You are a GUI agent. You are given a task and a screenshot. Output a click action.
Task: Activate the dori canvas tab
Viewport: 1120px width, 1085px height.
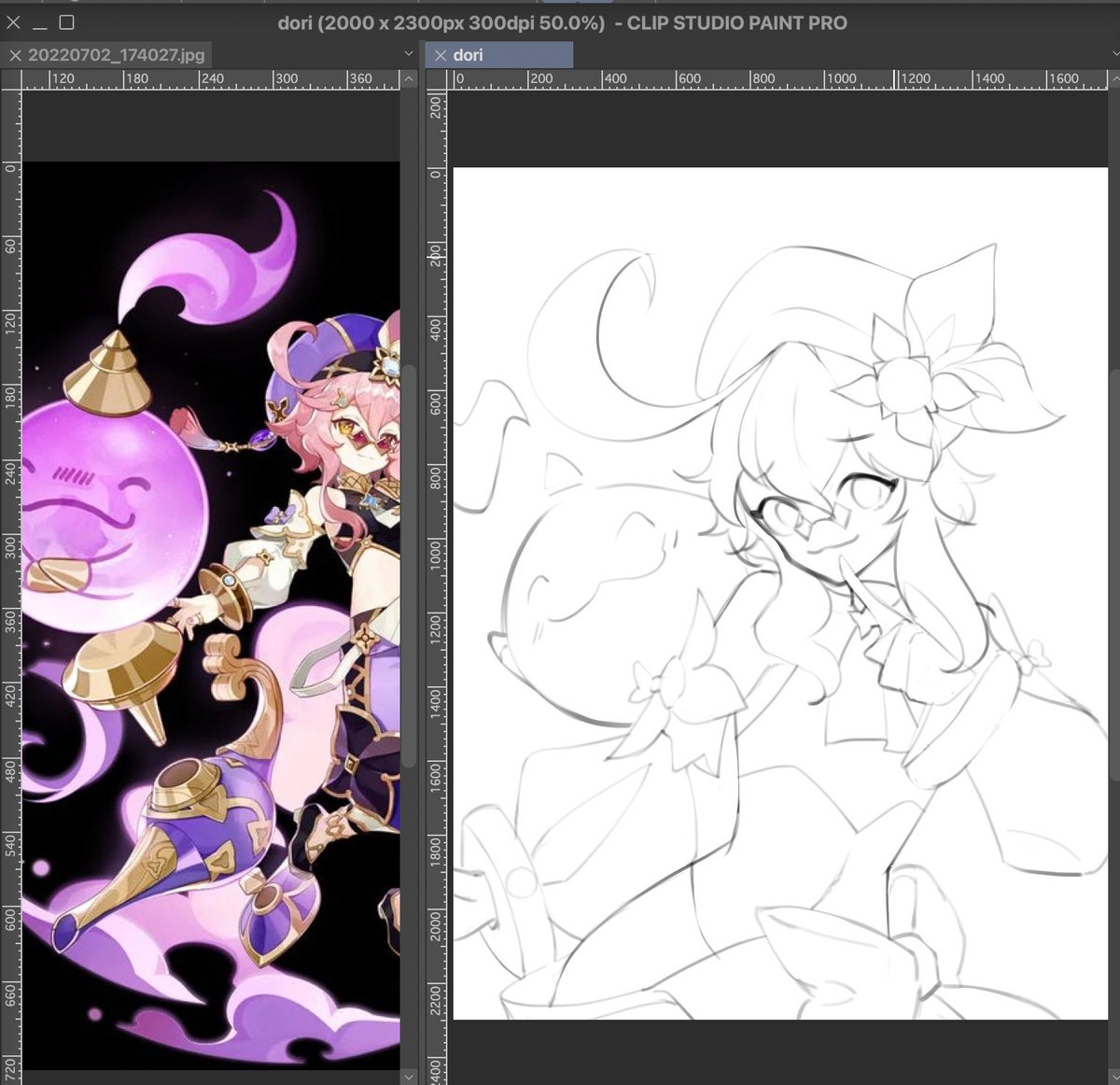(499, 55)
